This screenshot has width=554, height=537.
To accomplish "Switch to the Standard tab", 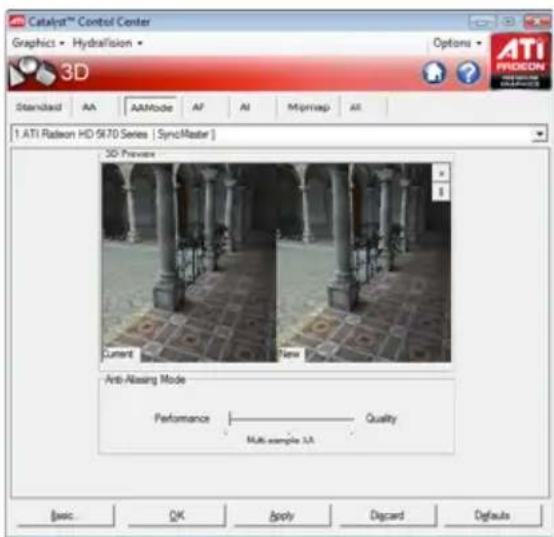I will pos(39,107).
